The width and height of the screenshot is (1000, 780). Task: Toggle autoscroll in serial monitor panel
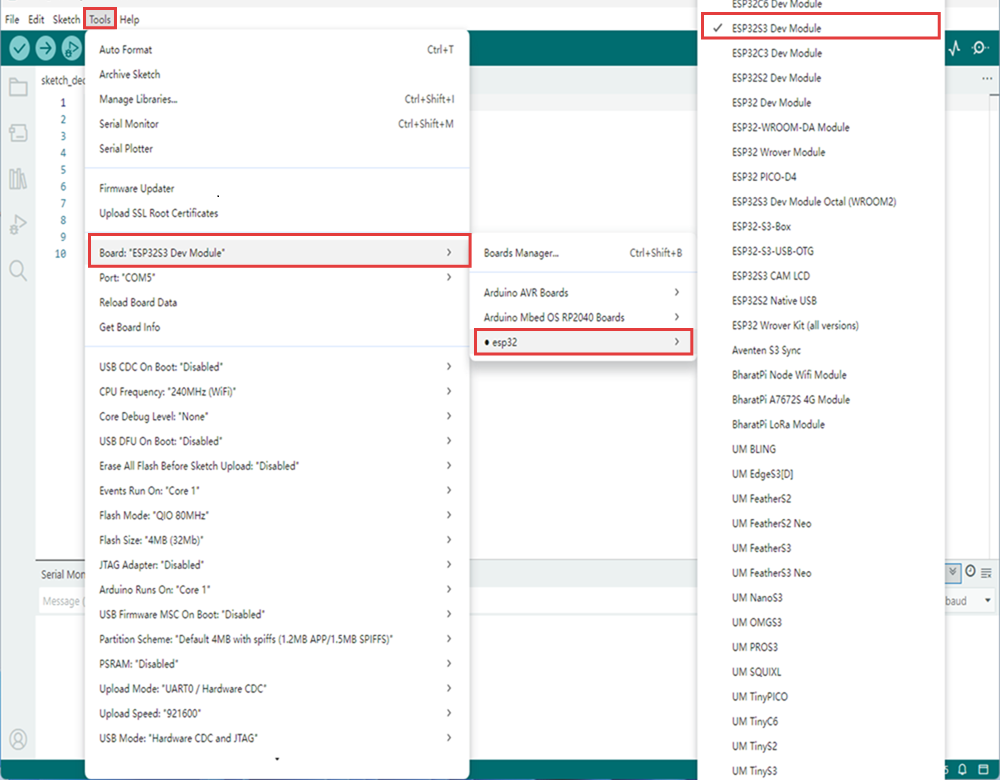(952, 571)
